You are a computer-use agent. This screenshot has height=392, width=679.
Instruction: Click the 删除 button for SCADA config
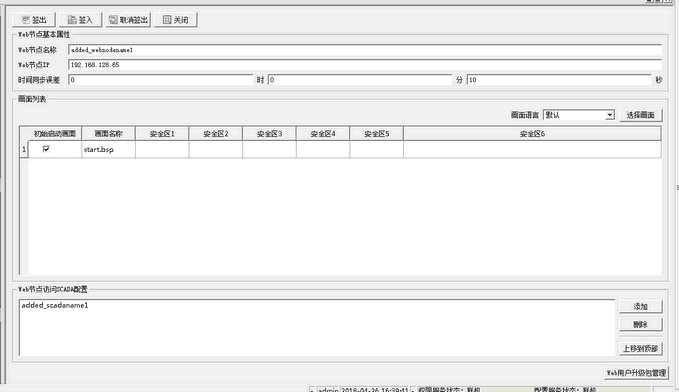point(640,324)
